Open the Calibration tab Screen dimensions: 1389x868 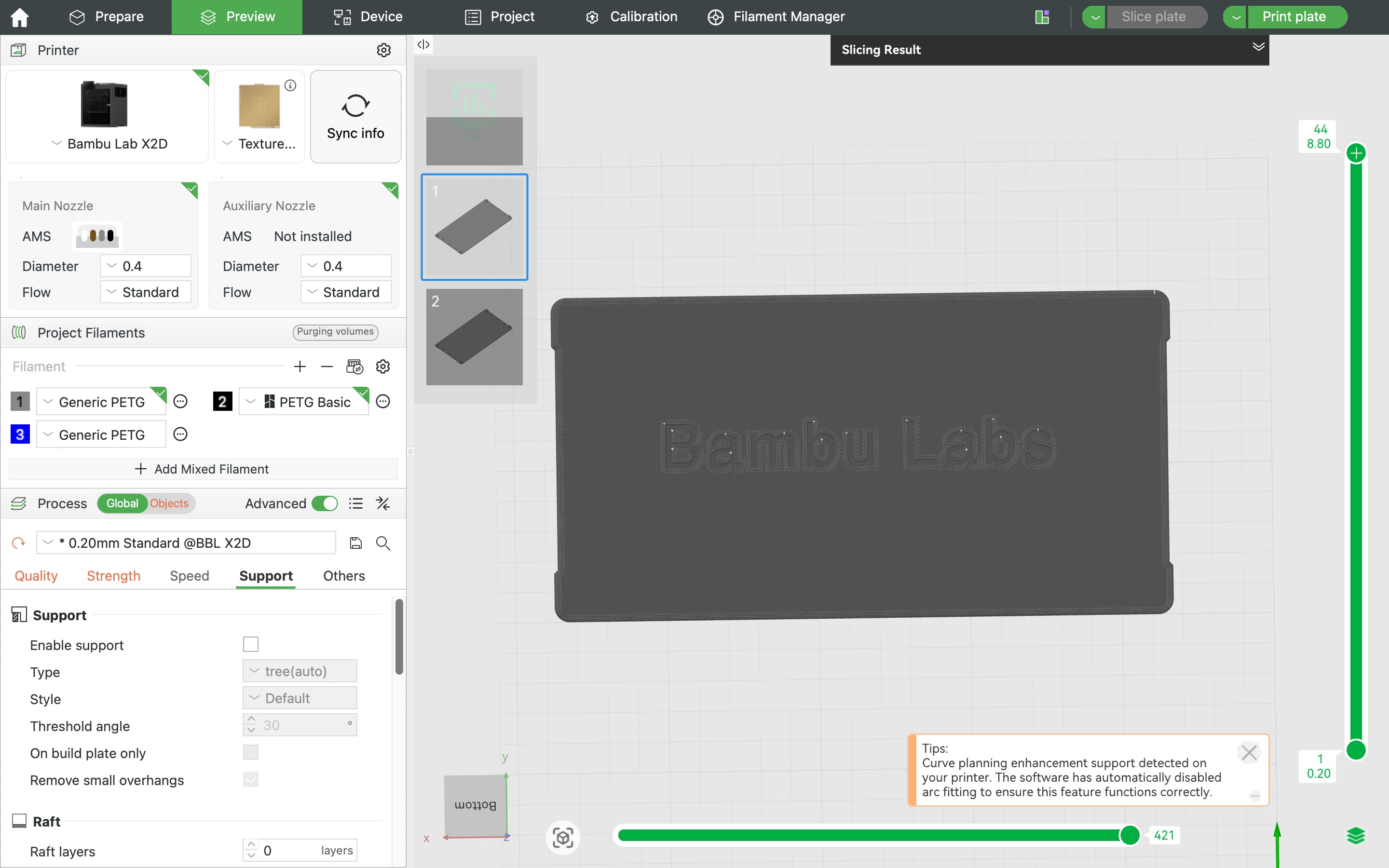click(631, 17)
